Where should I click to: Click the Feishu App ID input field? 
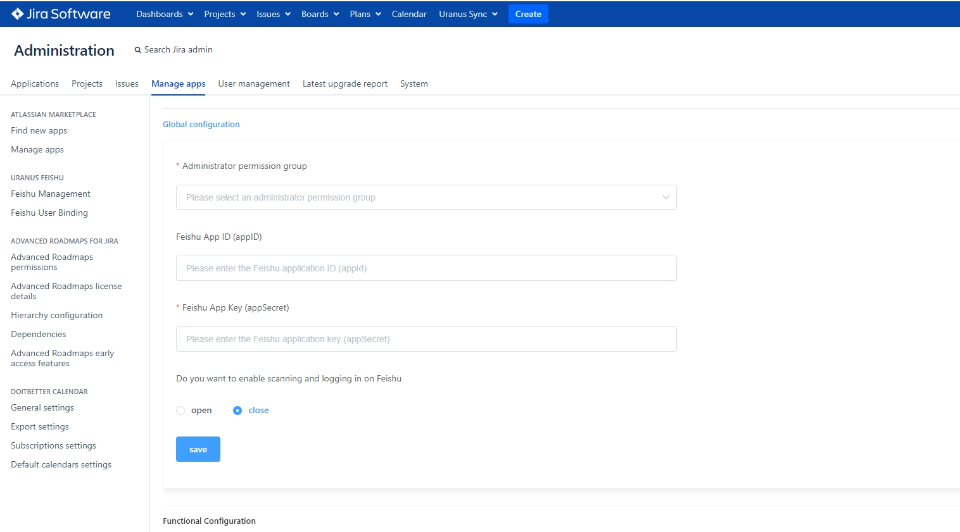click(426, 268)
